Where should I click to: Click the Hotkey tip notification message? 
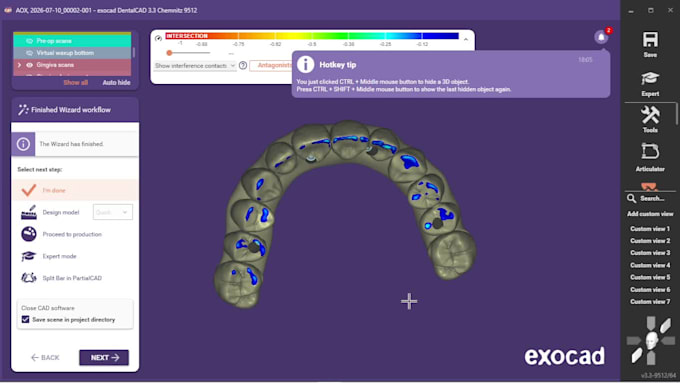point(451,74)
